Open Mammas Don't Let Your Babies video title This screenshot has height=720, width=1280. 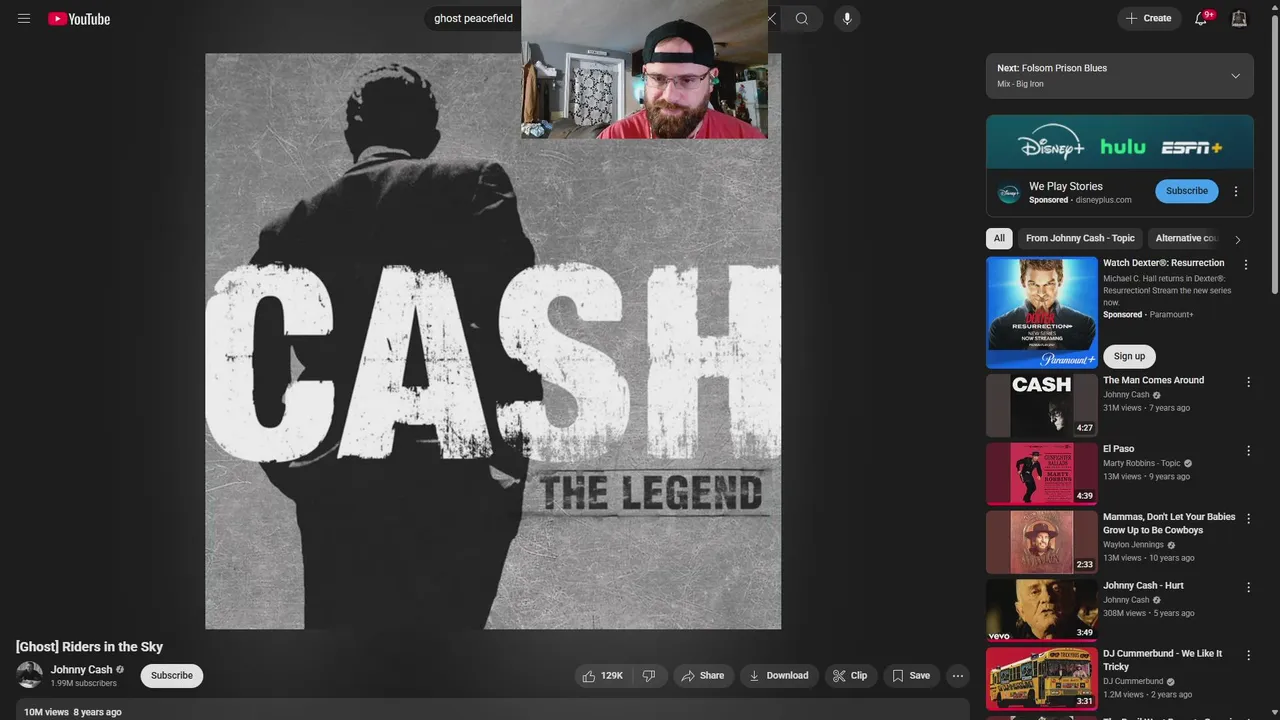pos(1169,523)
